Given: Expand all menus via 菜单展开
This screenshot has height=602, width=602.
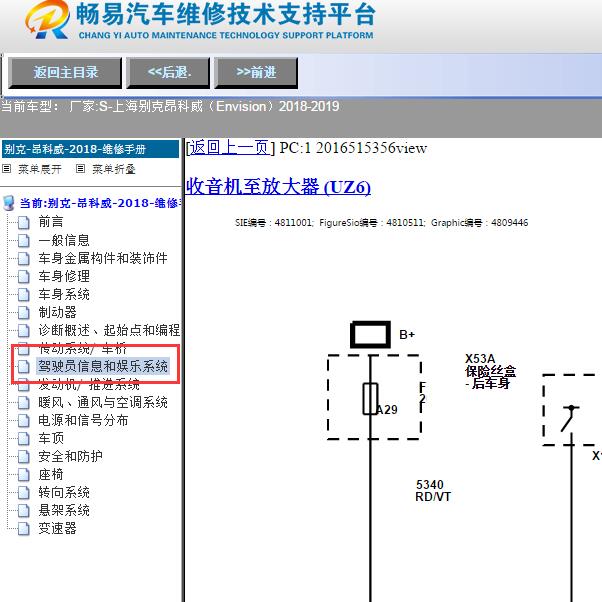Looking at the screenshot, I should click(x=40, y=169).
